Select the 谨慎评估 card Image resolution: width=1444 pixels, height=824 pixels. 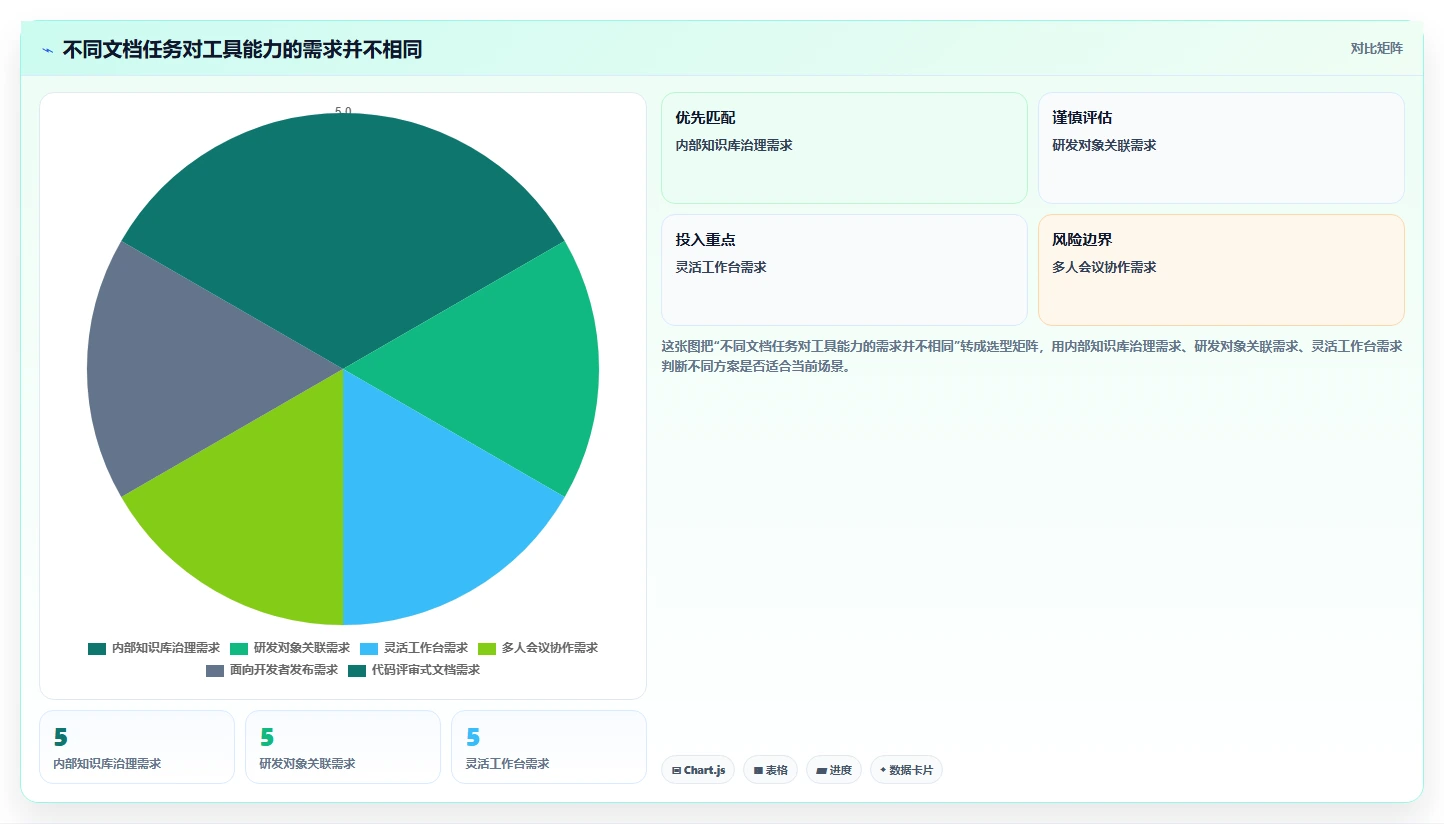[1221, 148]
